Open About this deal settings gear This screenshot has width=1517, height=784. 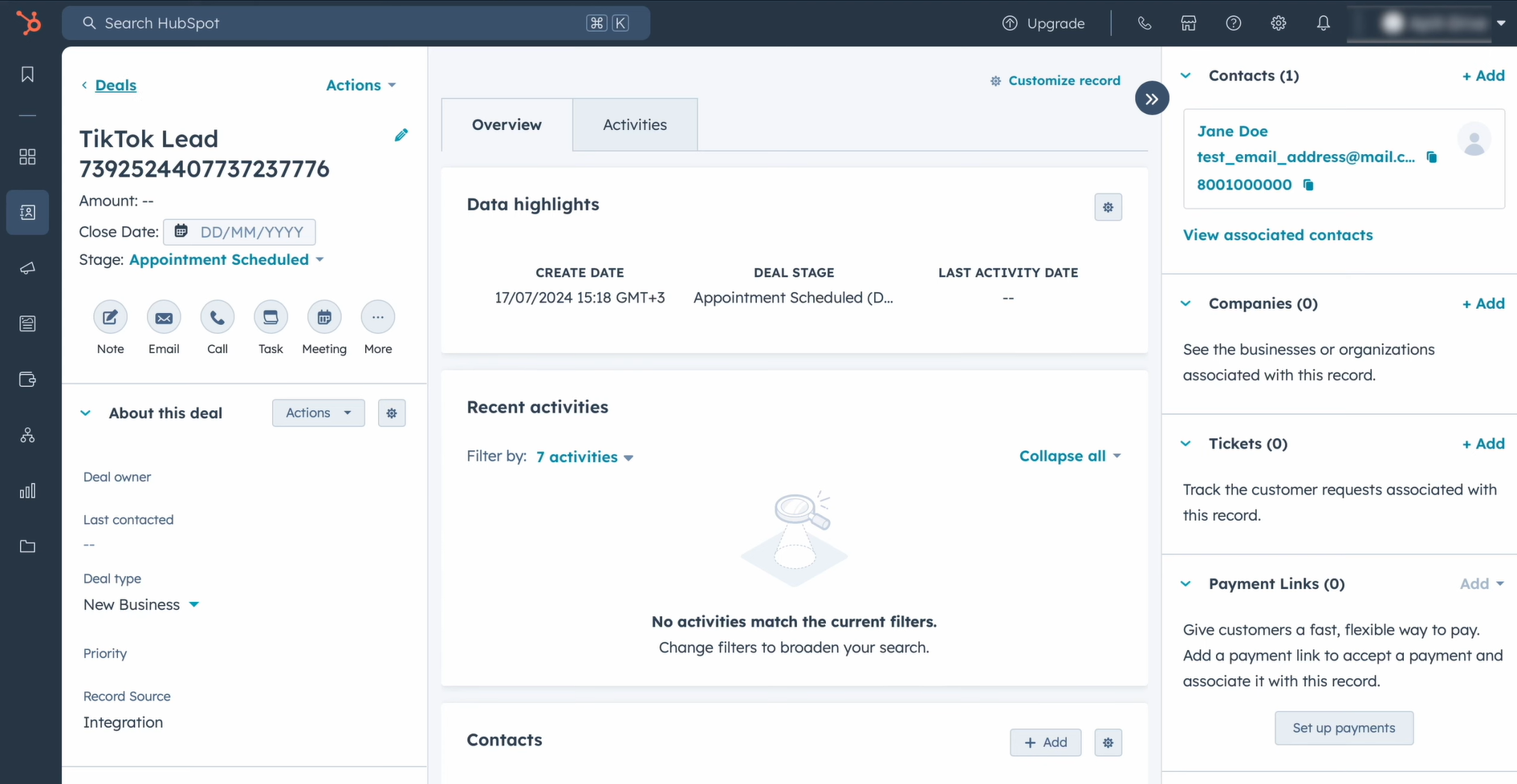point(392,413)
